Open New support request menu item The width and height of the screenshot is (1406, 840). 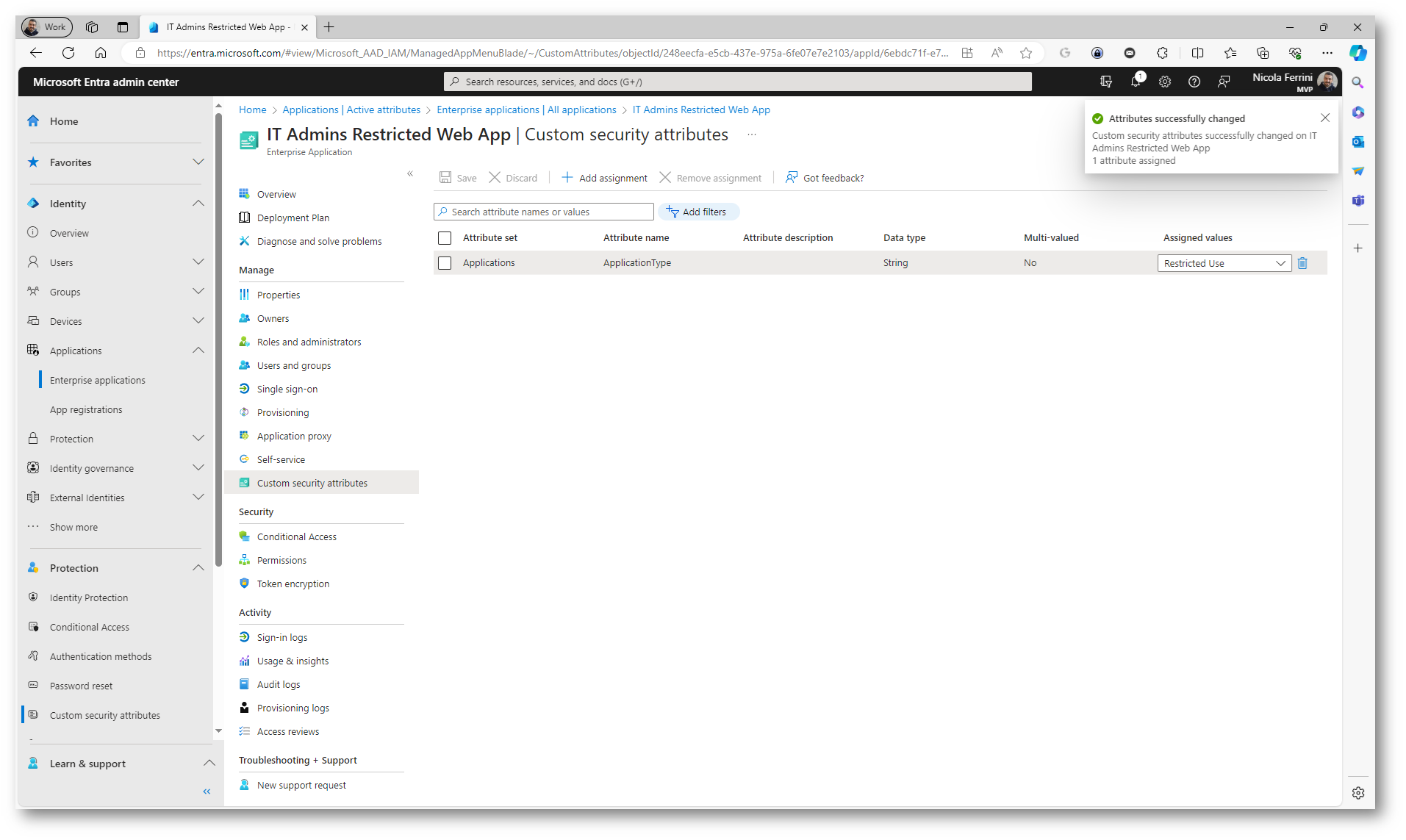pos(301,785)
